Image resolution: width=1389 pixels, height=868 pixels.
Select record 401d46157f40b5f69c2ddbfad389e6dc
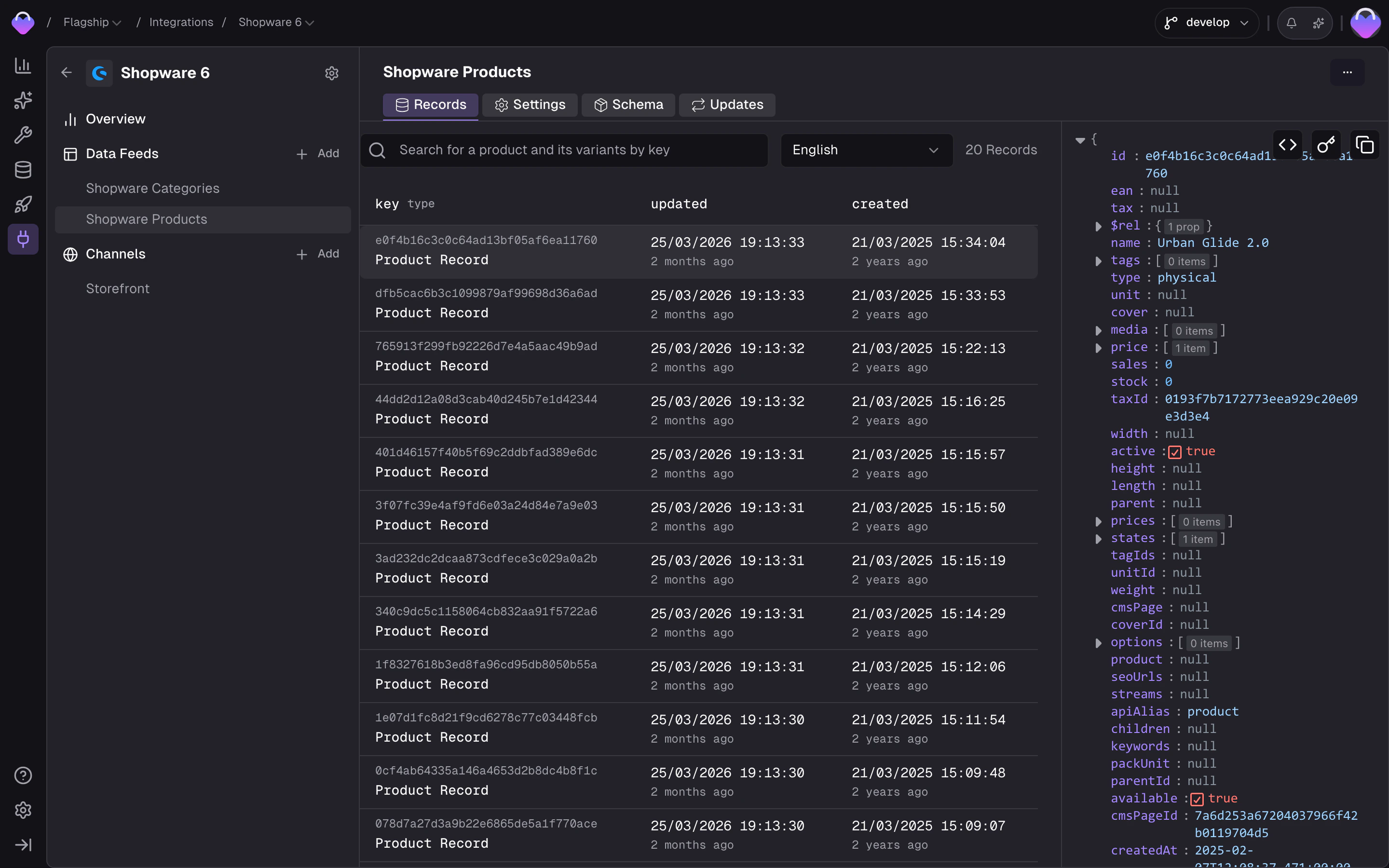coord(698,464)
